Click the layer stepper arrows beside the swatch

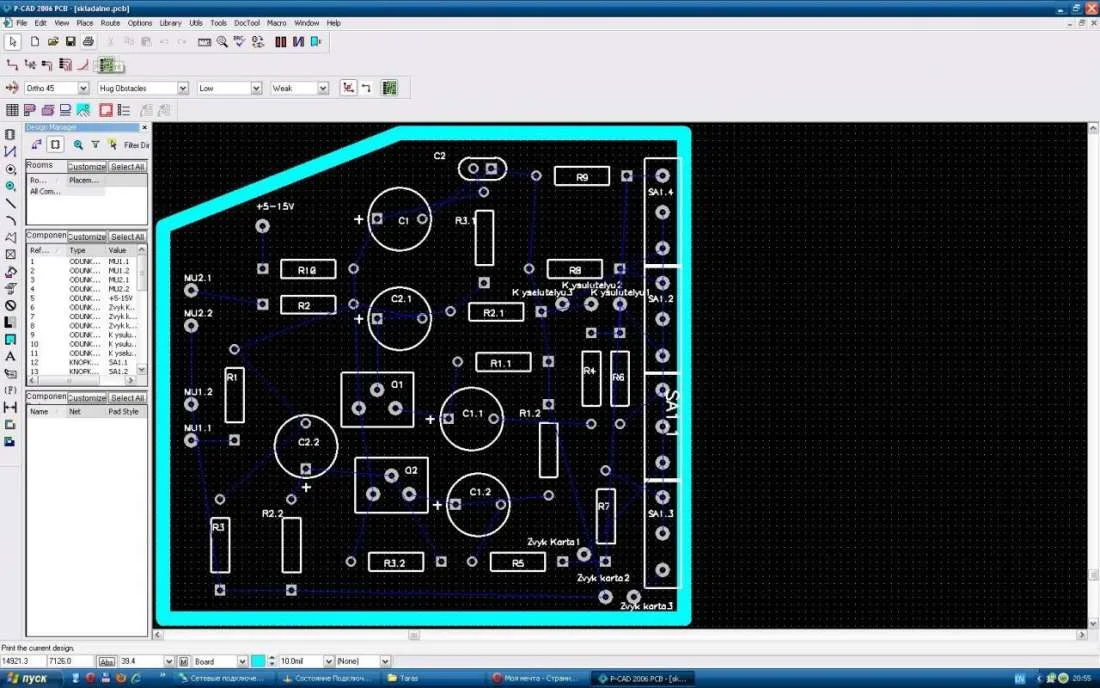click(x=271, y=661)
